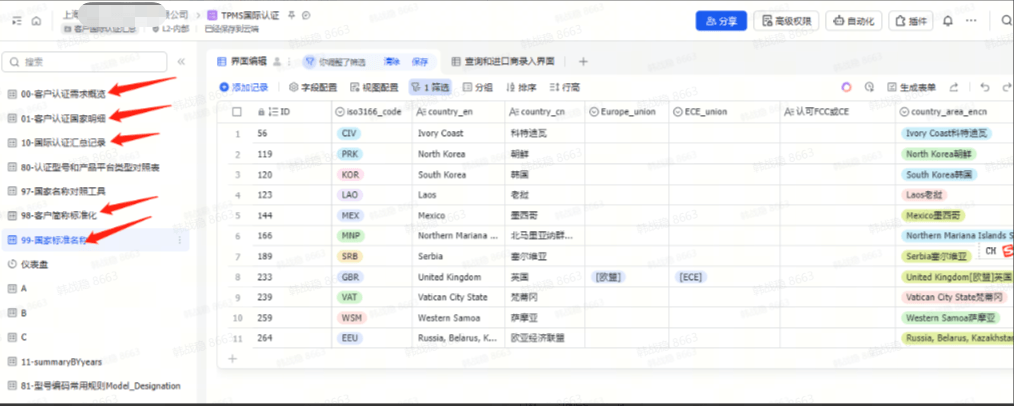Image resolution: width=1014 pixels, height=406 pixels.
Task: Open the history clock icon in toolbar
Action: pyautogui.click(x=869, y=87)
